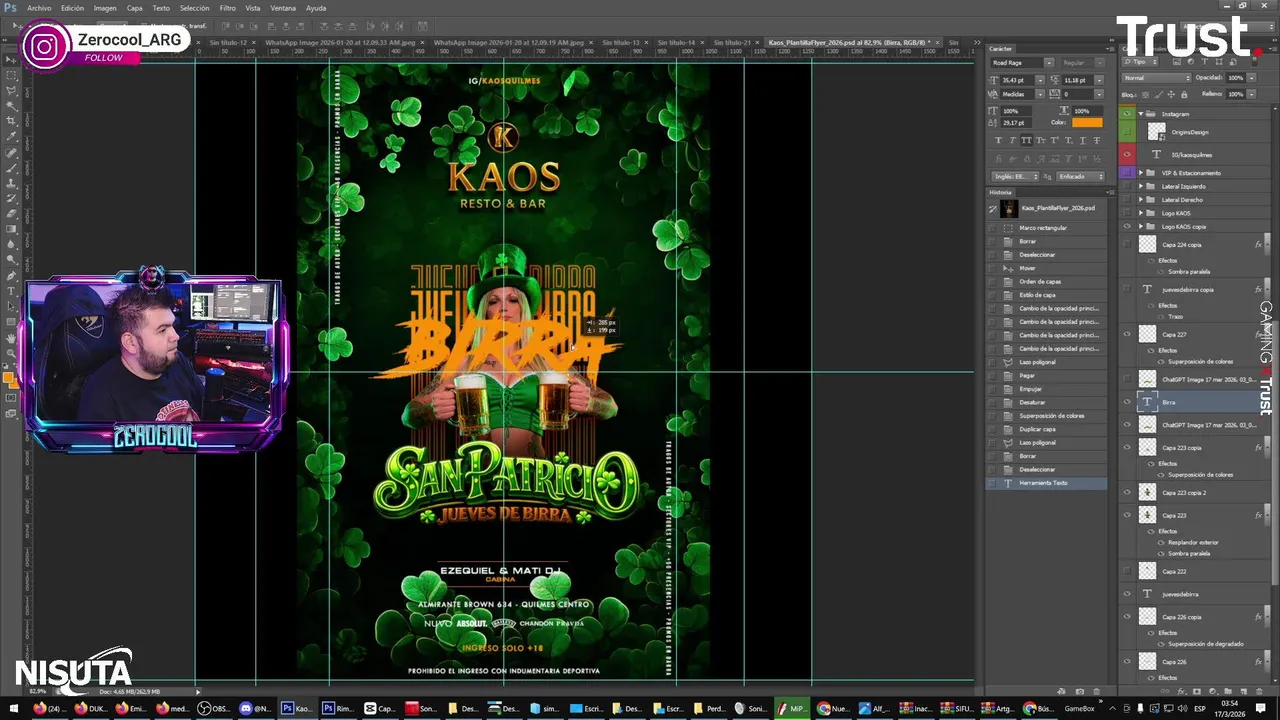
Task: Select the Blur tool
Action: [11, 244]
